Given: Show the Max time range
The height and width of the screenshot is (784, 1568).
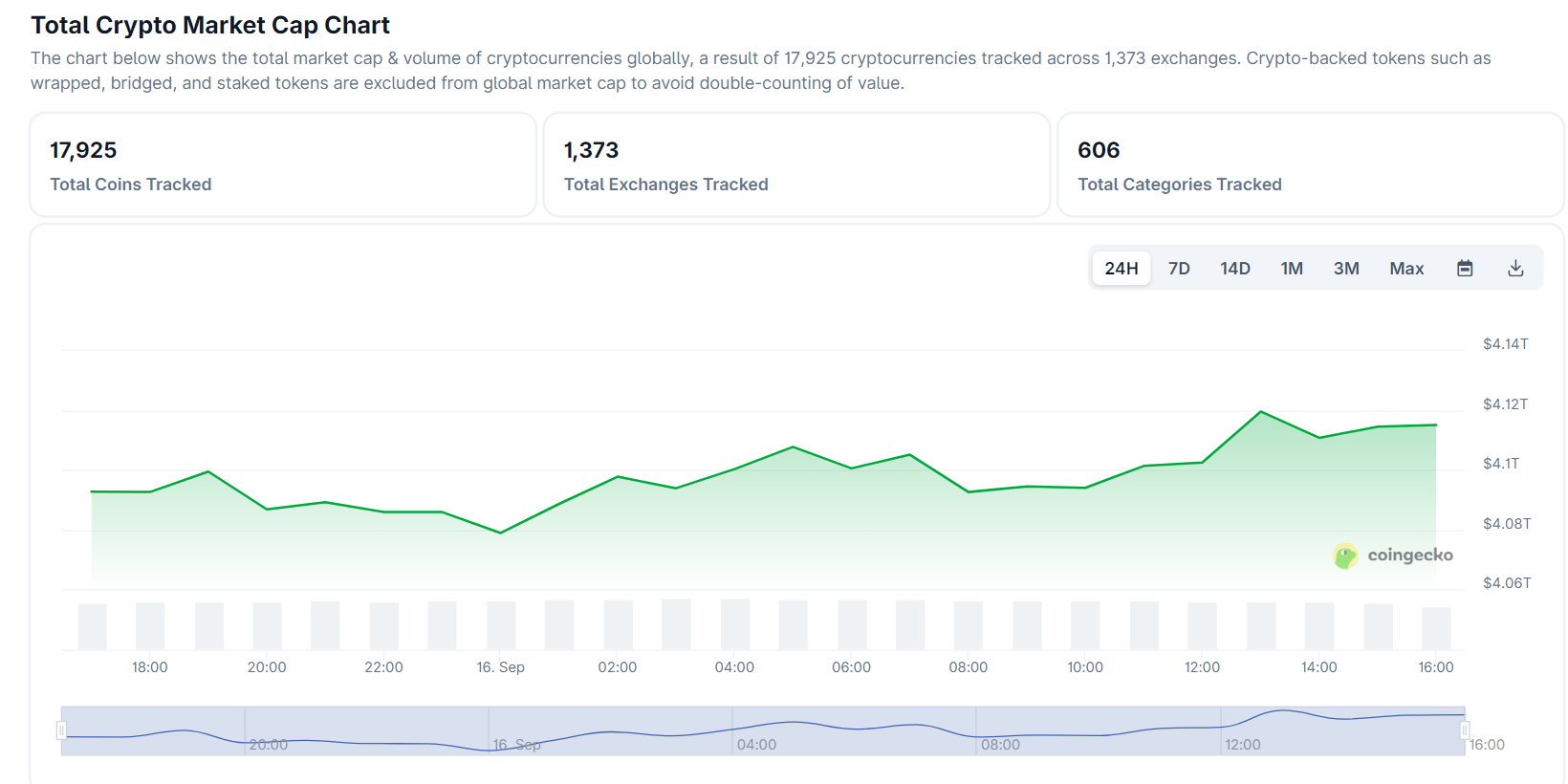Looking at the screenshot, I should [x=1406, y=269].
